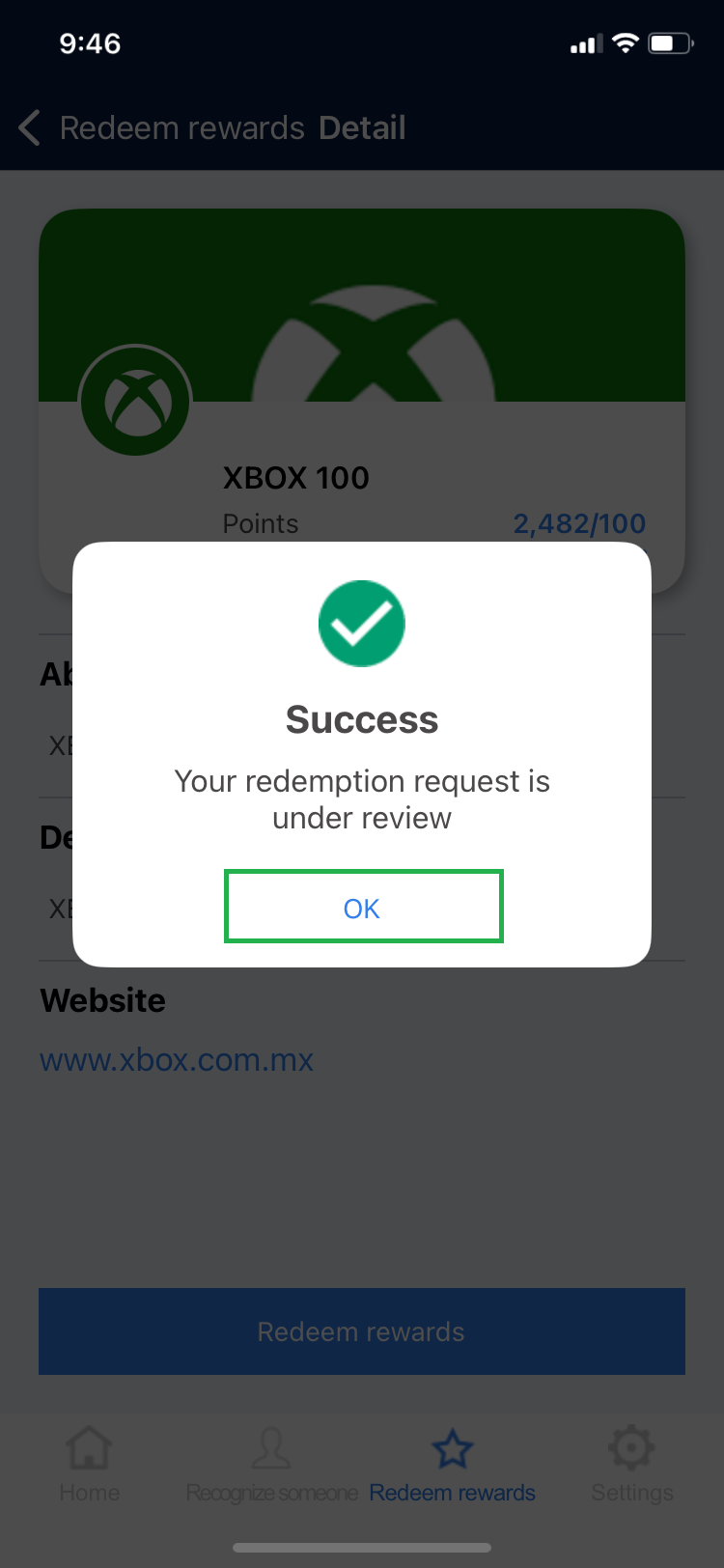Switch to the Home tab label
Image resolution: width=724 pixels, height=1568 pixels.
[x=90, y=1493]
